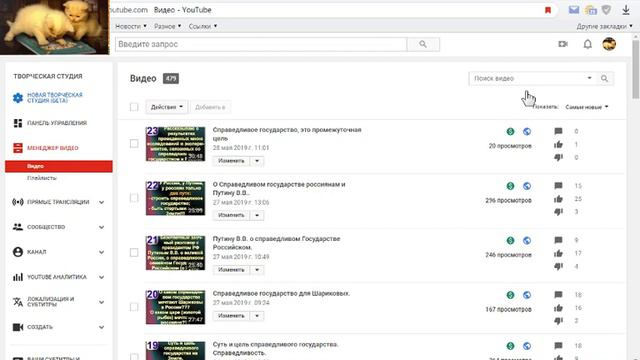Click the gear icon for new Creator Studio beta
Viewport: 640px width, 360px height.
18,98
